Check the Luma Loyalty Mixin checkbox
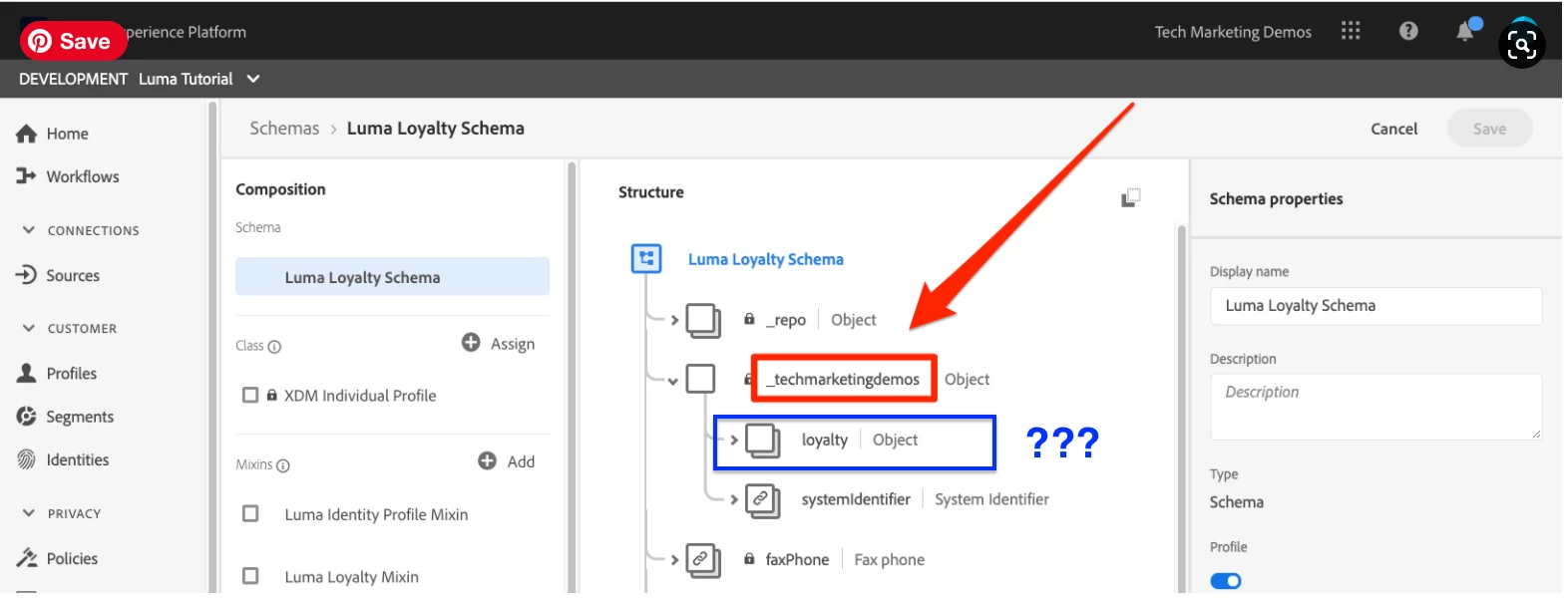Image resolution: width=1568 pixels, height=598 pixels. (250, 576)
